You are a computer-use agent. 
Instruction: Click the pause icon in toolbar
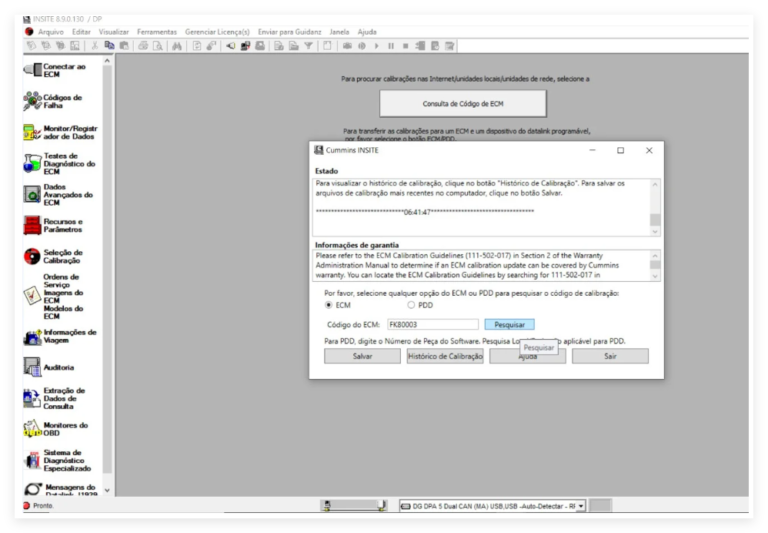391,46
